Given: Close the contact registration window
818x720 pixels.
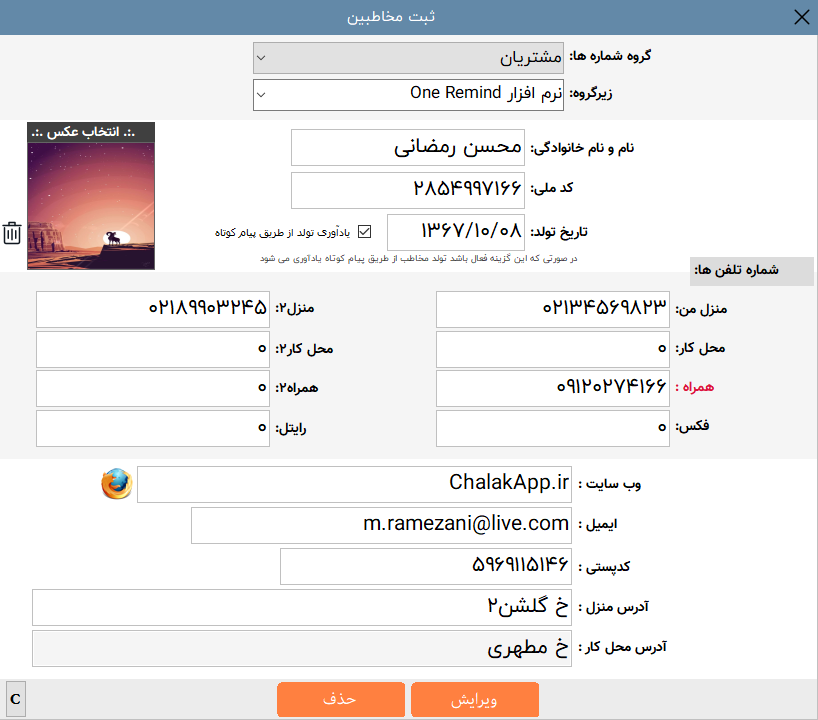Looking at the screenshot, I should pos(800,17).
